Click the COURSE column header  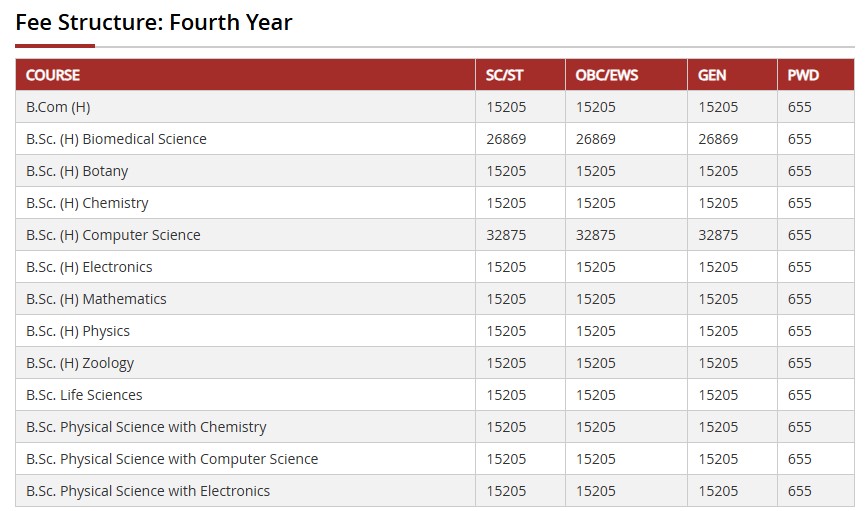pos(245,75)
